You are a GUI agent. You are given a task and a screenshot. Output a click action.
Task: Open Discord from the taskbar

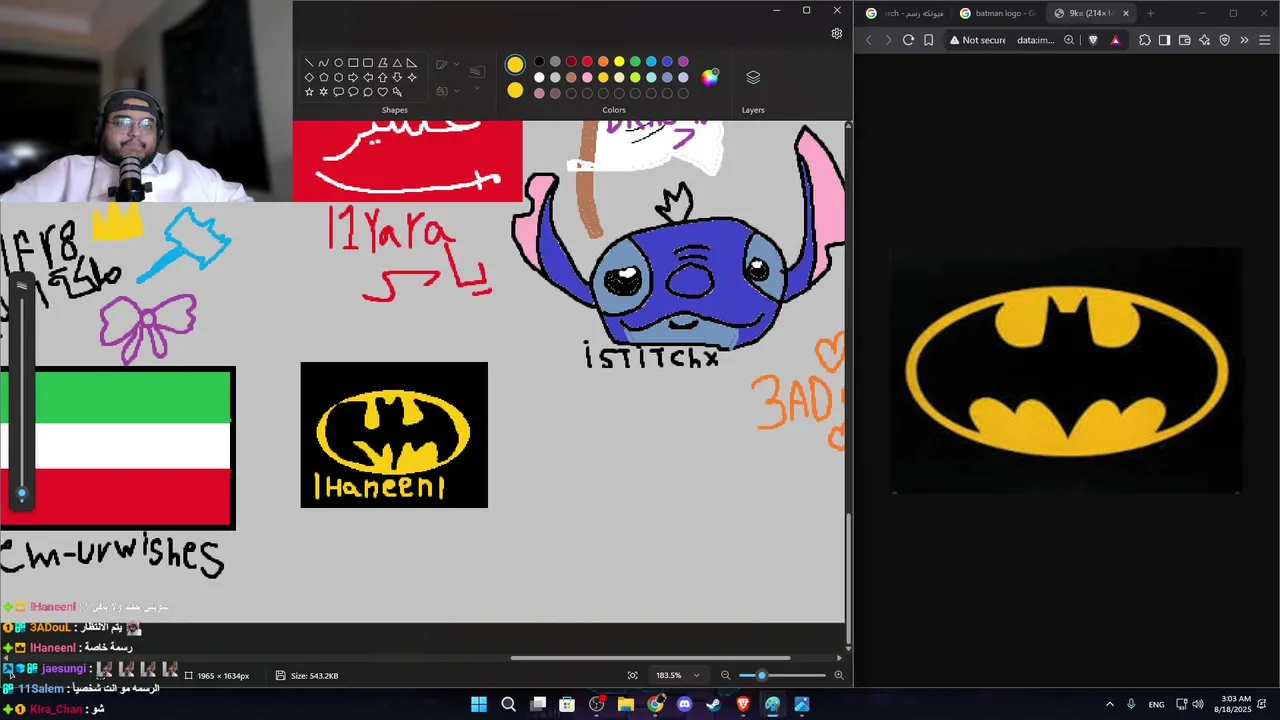[684, 704]
